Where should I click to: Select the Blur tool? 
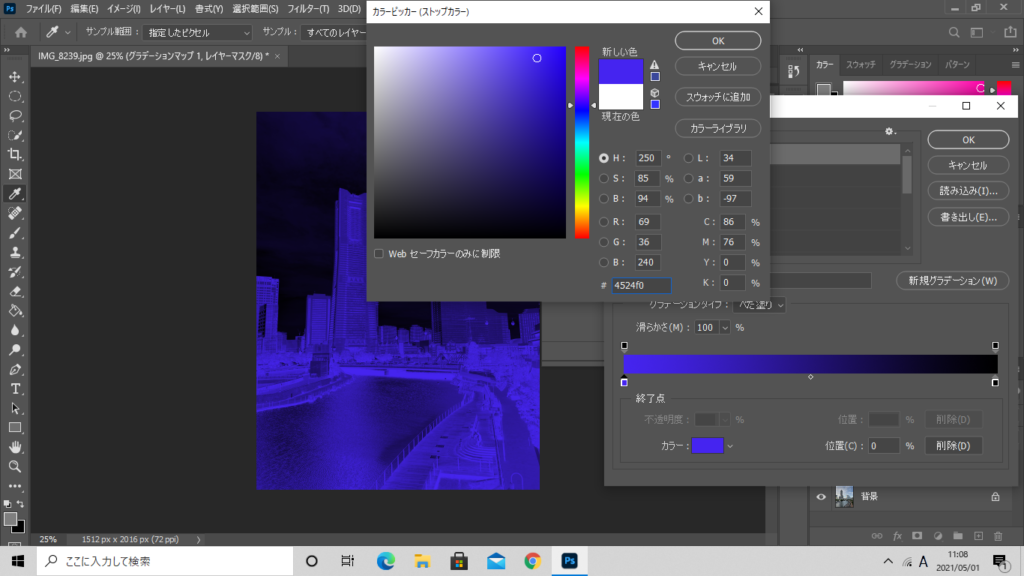[15, 330]
